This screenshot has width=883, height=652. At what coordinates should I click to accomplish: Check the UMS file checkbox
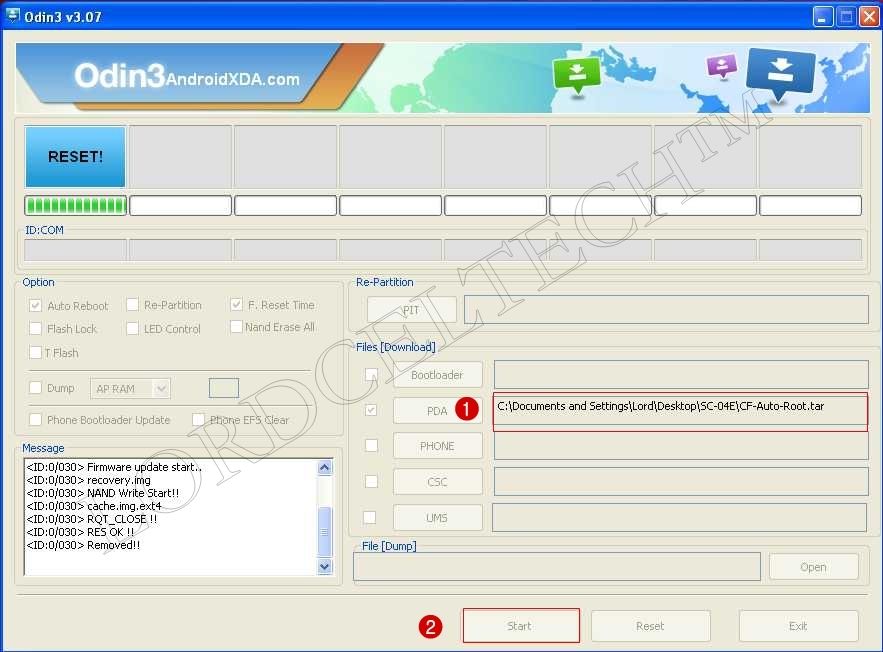click(x=370, y=517)
